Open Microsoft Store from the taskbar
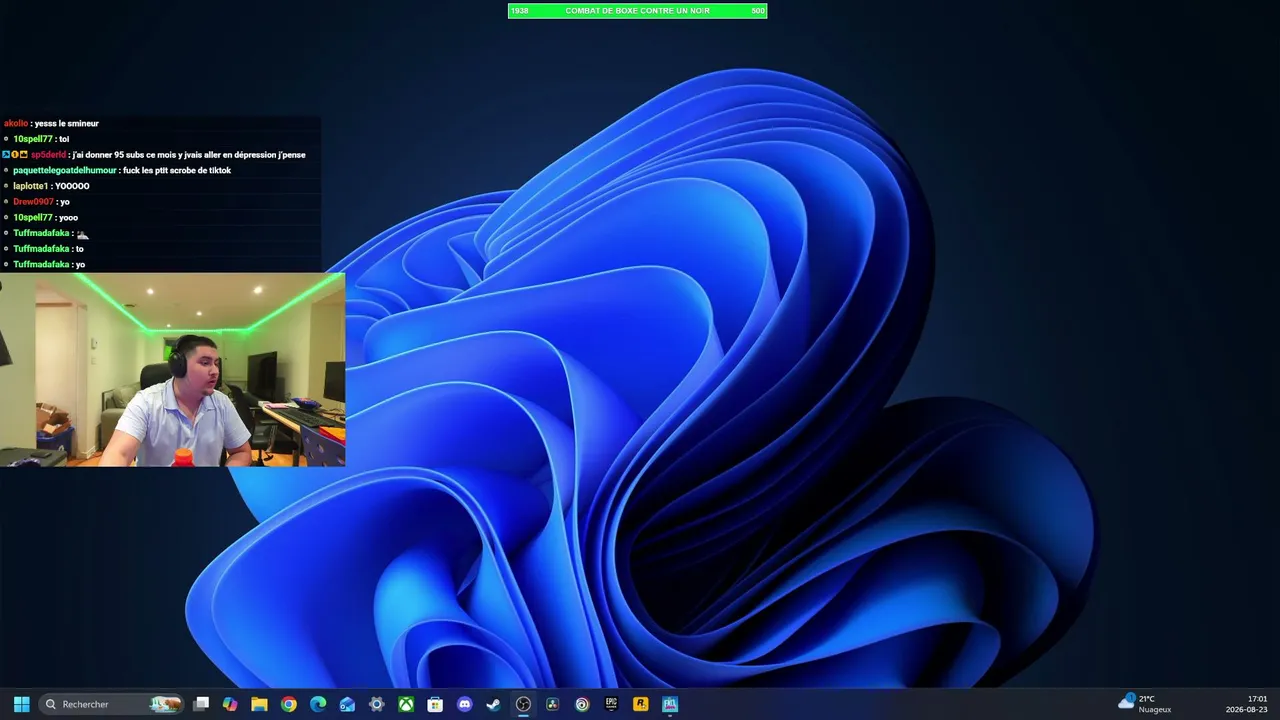The height and width of the screenshot is (720, 1280). 435,704
